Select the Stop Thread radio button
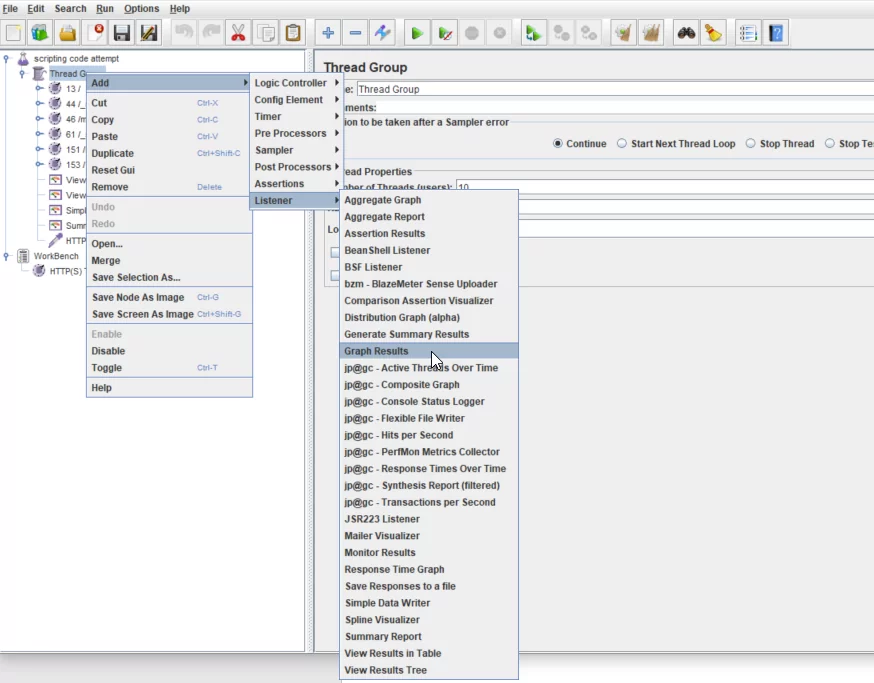This screenshot has width=874, height=683. (x=751, y=143)
